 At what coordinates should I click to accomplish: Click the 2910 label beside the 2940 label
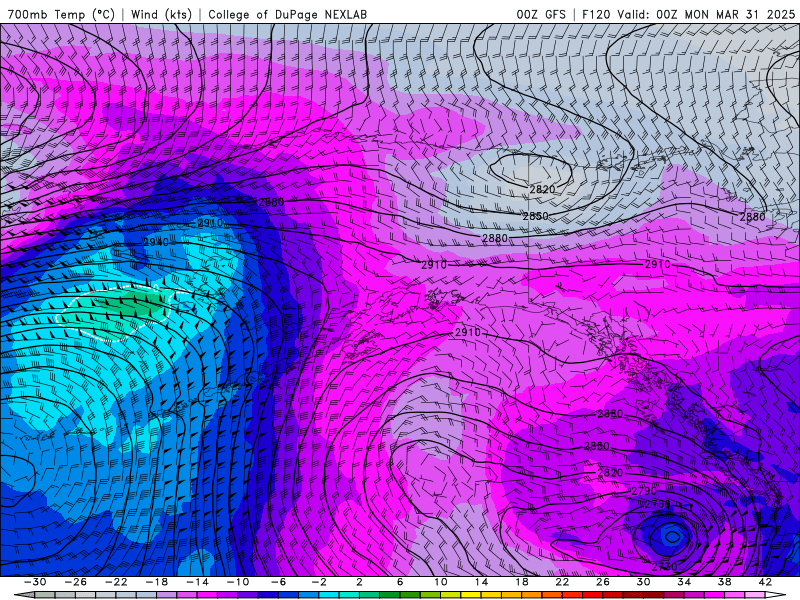pos(210,223)
